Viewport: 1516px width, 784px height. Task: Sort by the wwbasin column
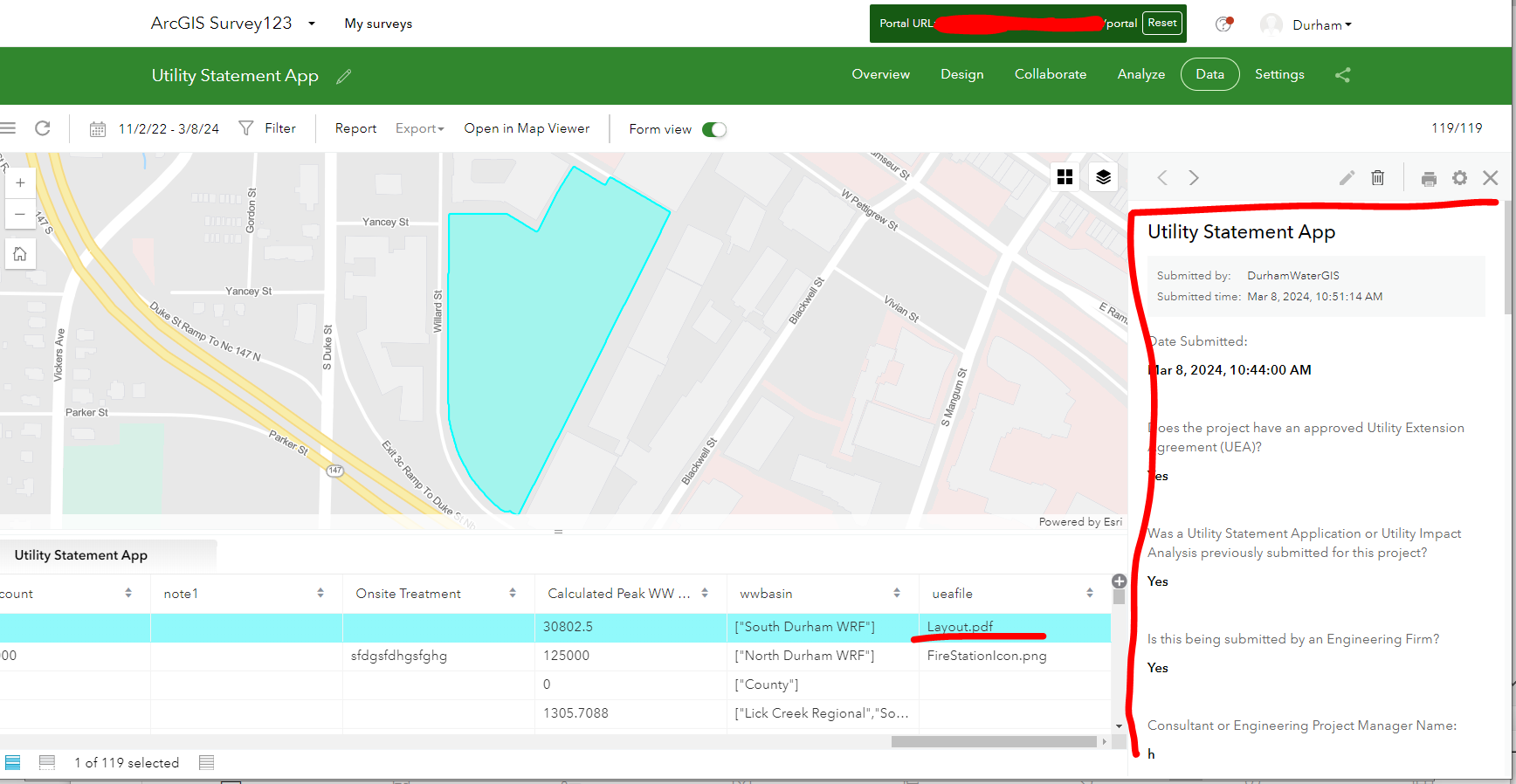897,593
